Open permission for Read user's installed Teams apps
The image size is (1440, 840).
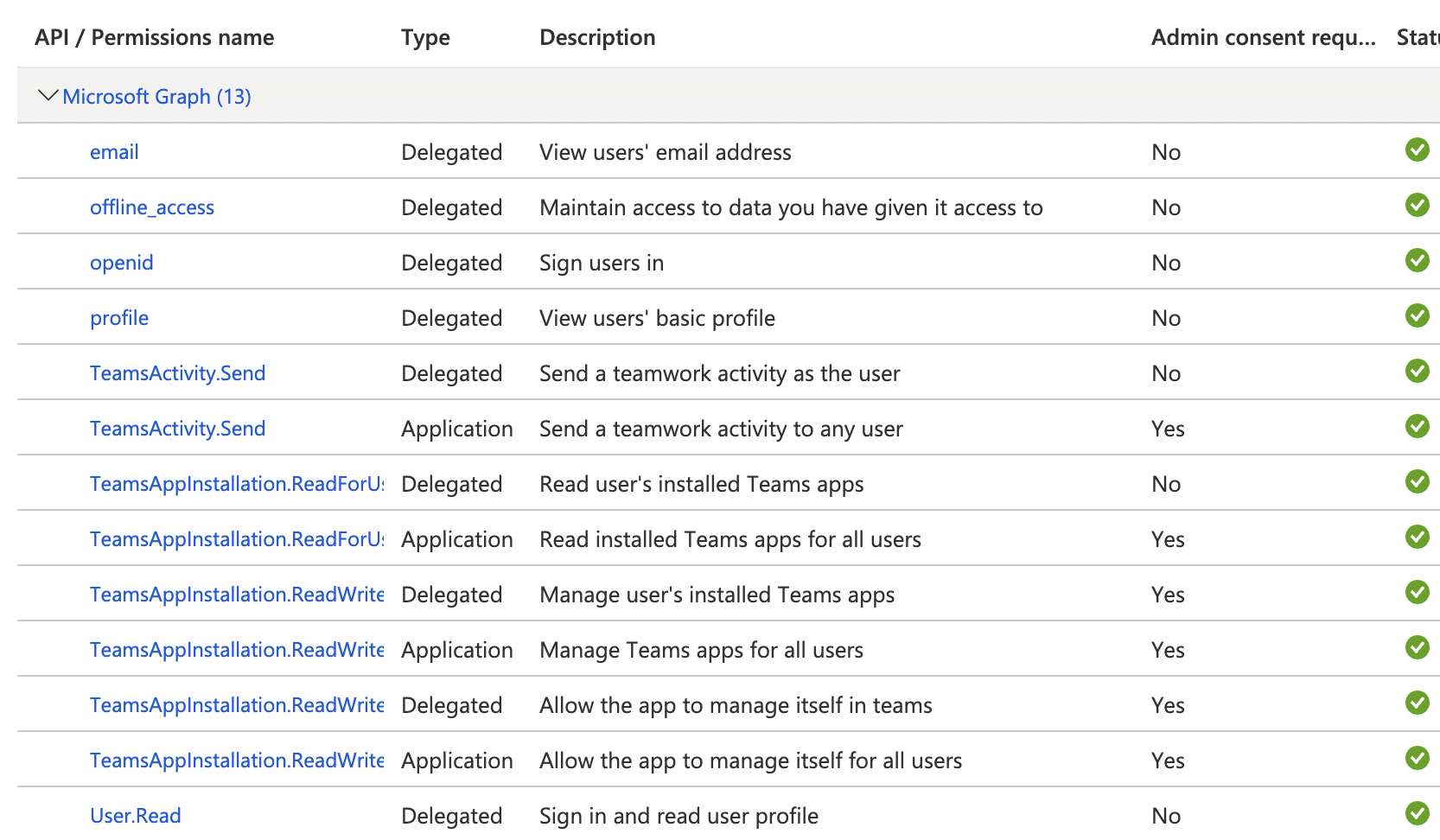pyautogui.click(x=237, y=484)
